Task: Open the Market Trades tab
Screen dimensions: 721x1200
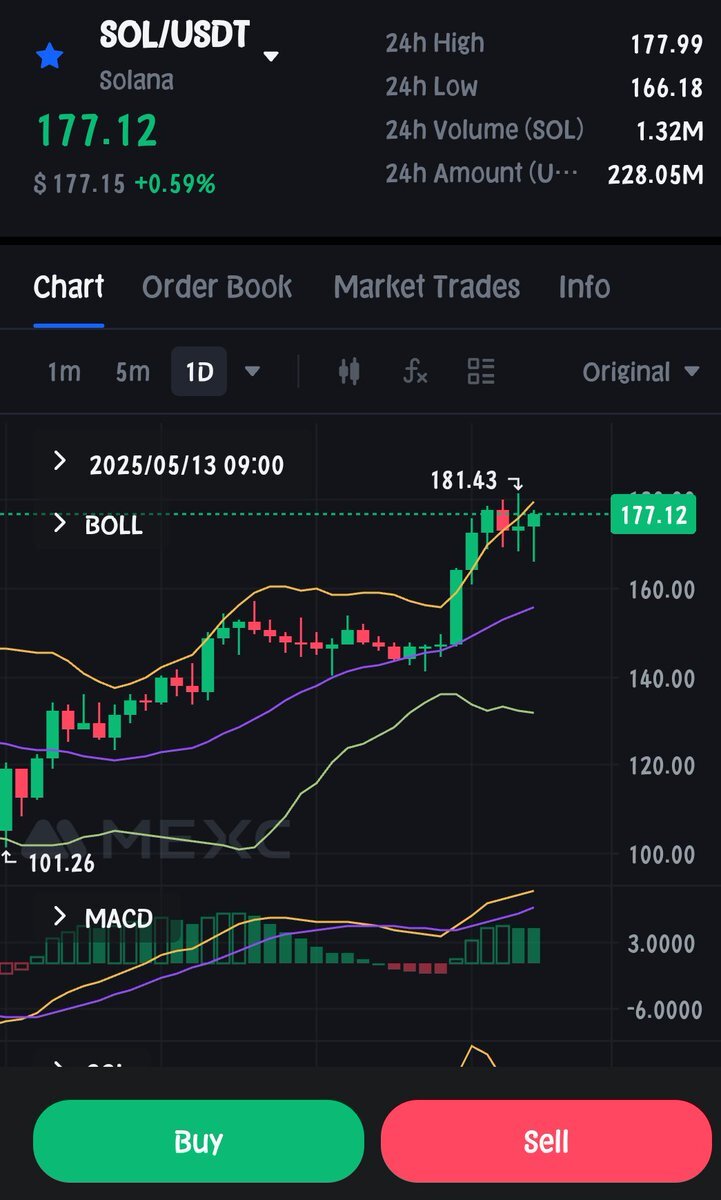Action: pos(427,287)
